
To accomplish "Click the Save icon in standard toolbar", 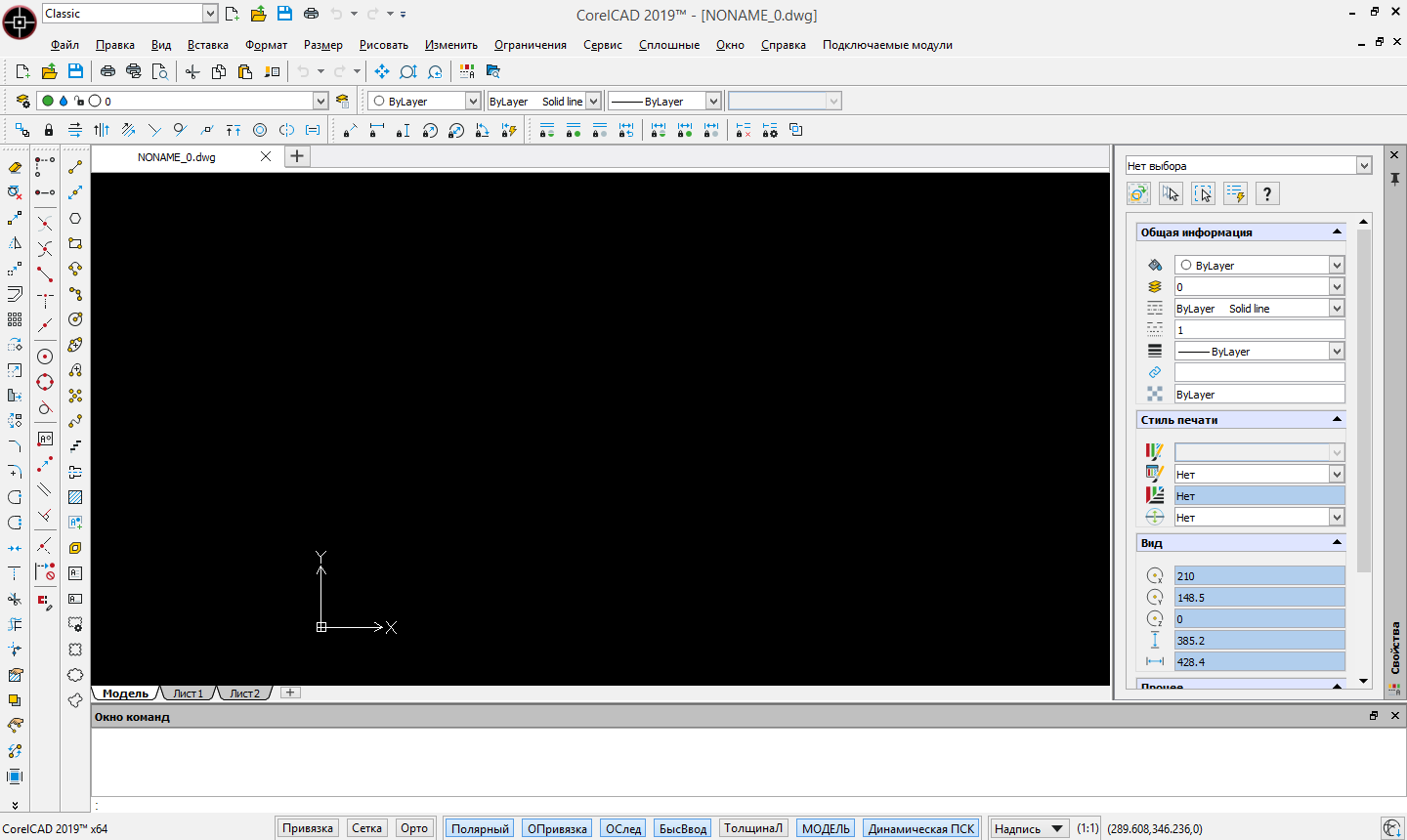I will 75,71.
